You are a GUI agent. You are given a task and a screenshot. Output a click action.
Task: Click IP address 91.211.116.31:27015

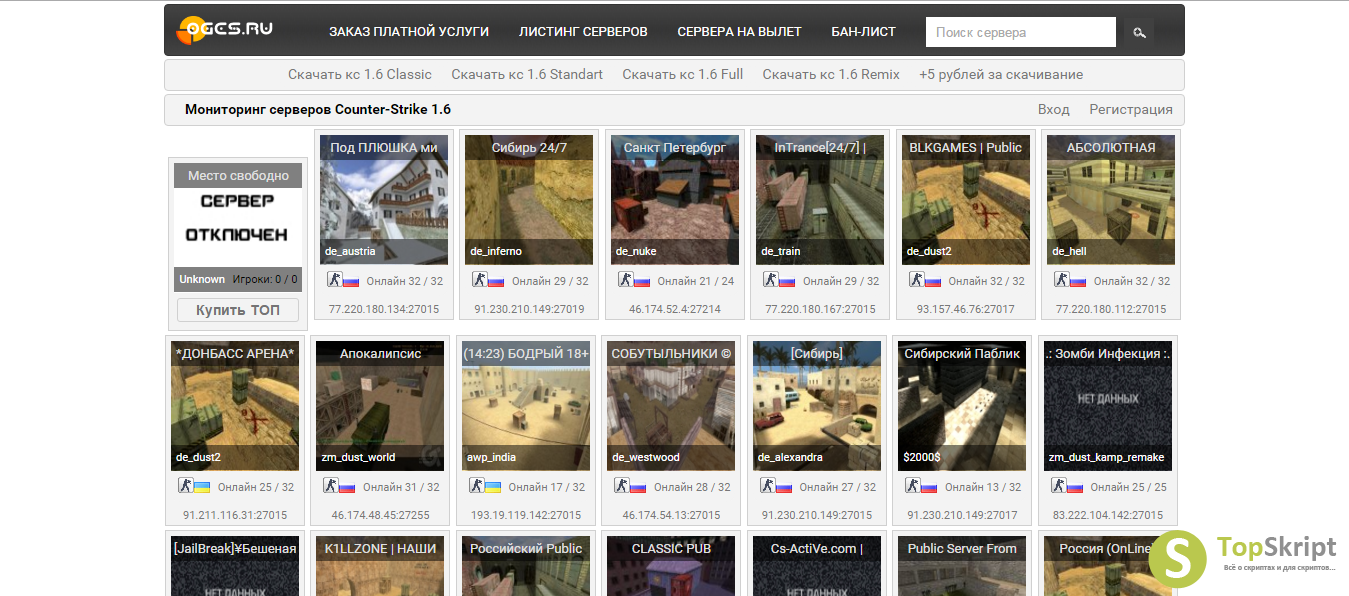(235, 515)
